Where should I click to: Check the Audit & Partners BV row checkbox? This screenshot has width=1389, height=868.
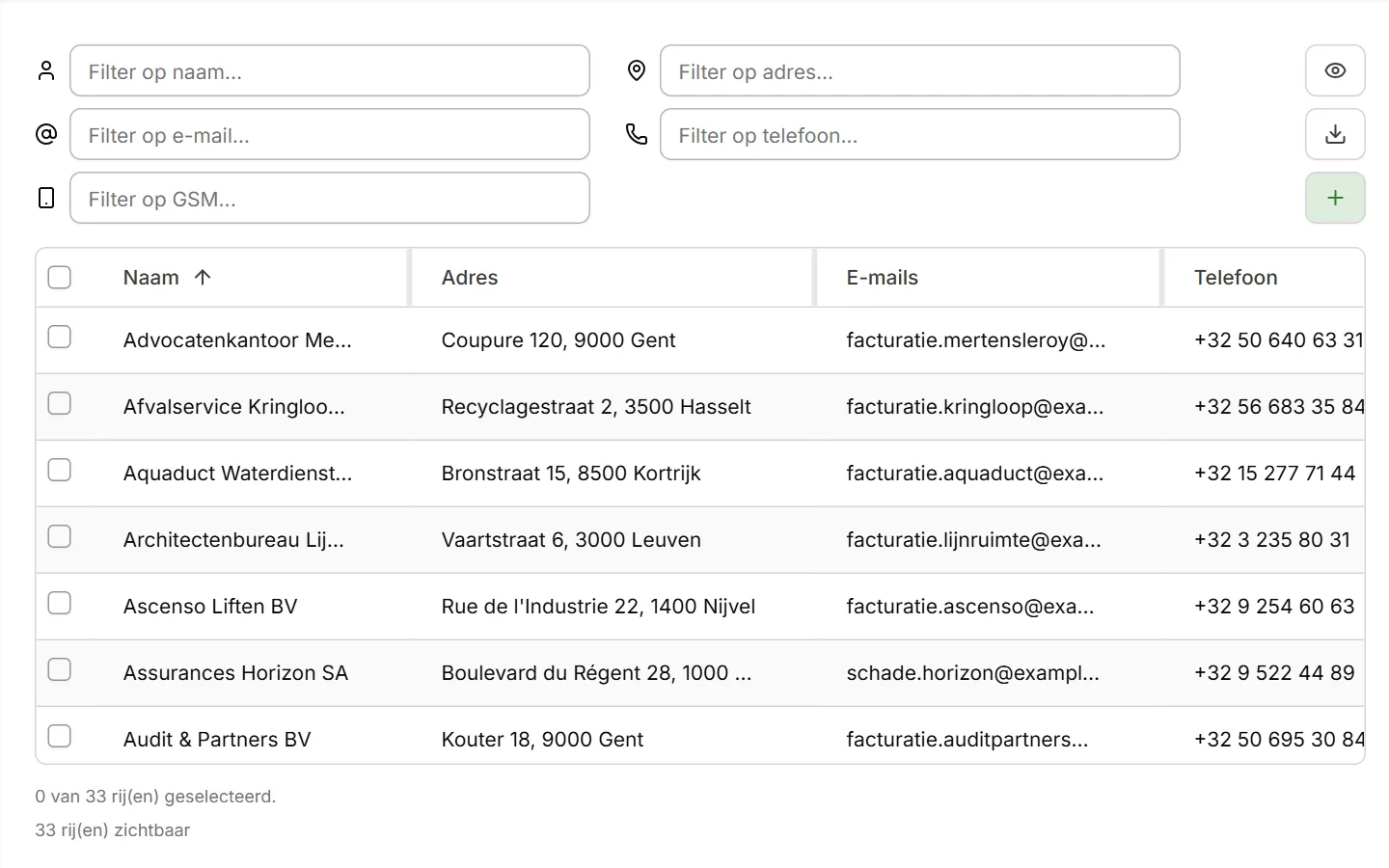click(x=60, y=736)
